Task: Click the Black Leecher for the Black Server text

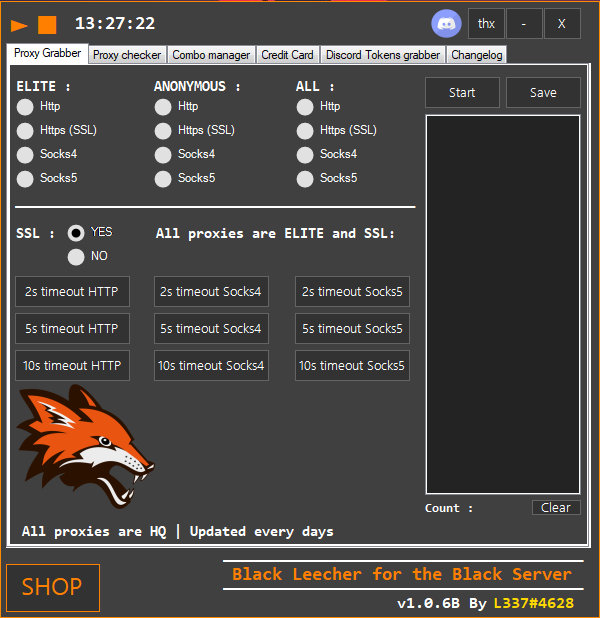Action: 402,575
